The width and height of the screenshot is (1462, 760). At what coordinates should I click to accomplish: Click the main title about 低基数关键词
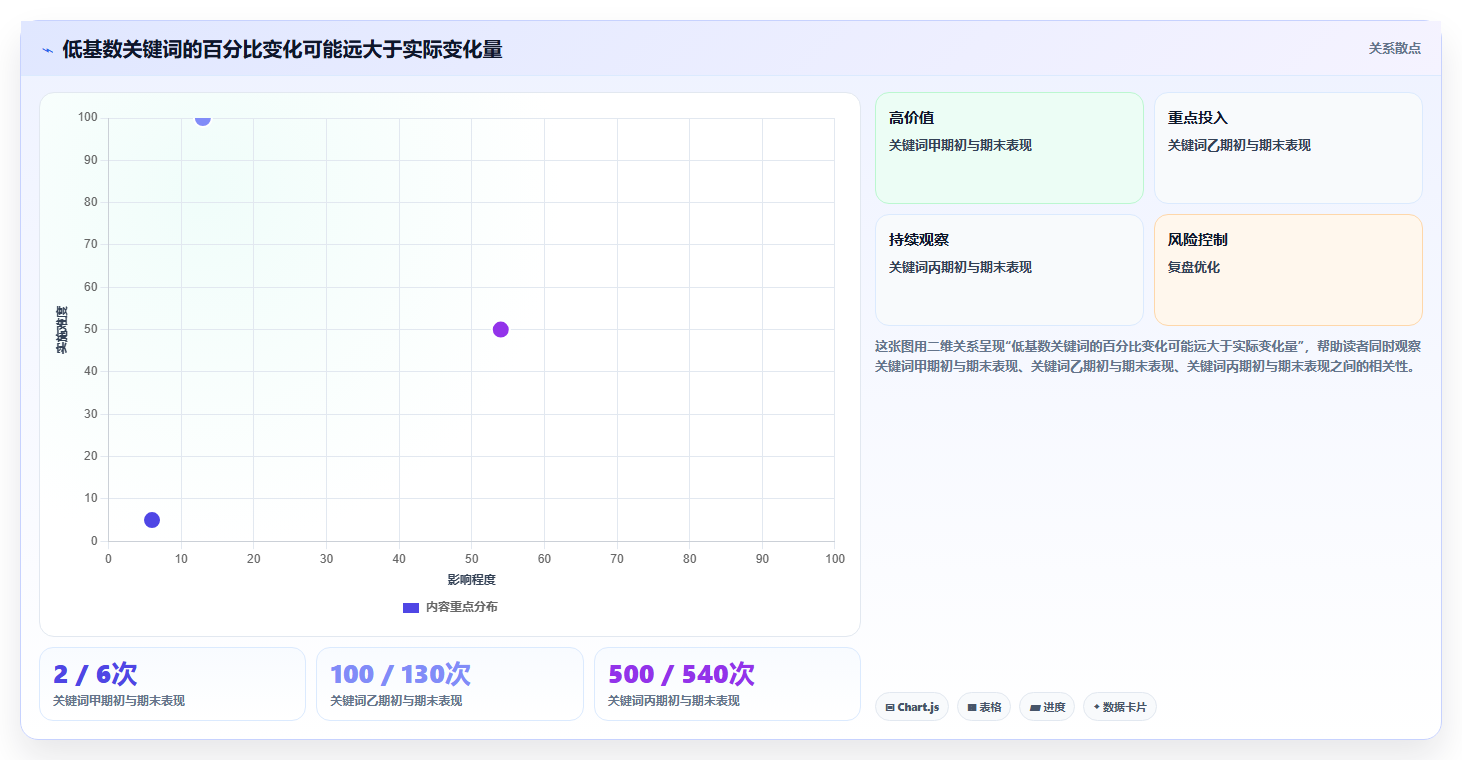[x=282, y=49]
